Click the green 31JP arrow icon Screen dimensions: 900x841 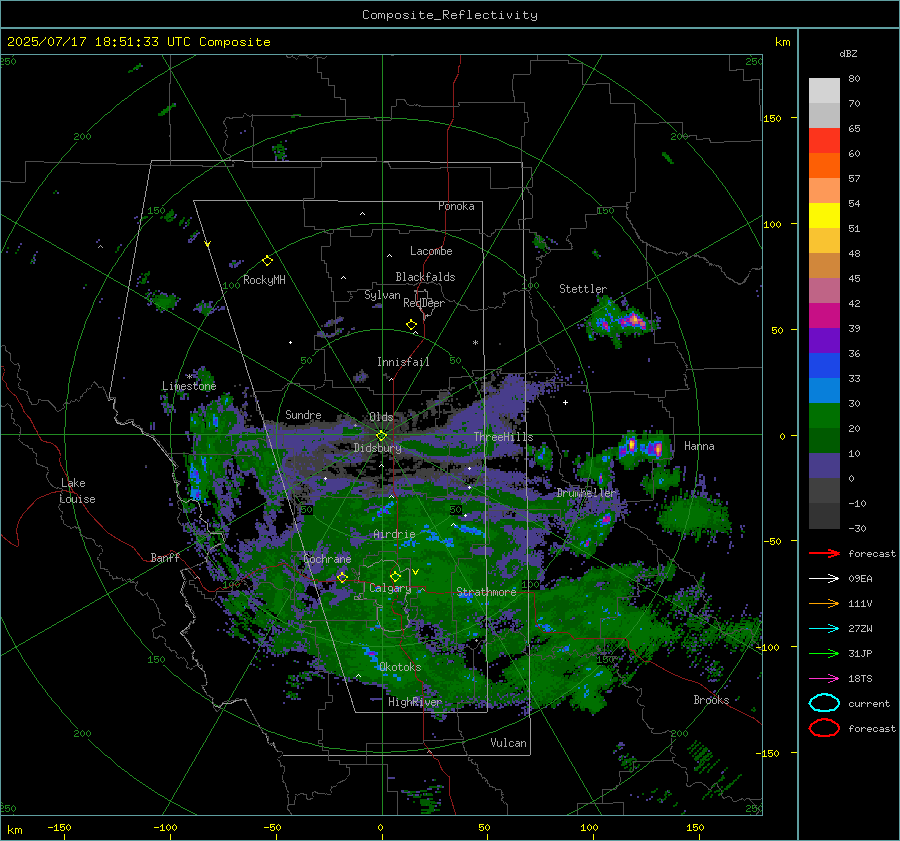click(x=824, y=653)
